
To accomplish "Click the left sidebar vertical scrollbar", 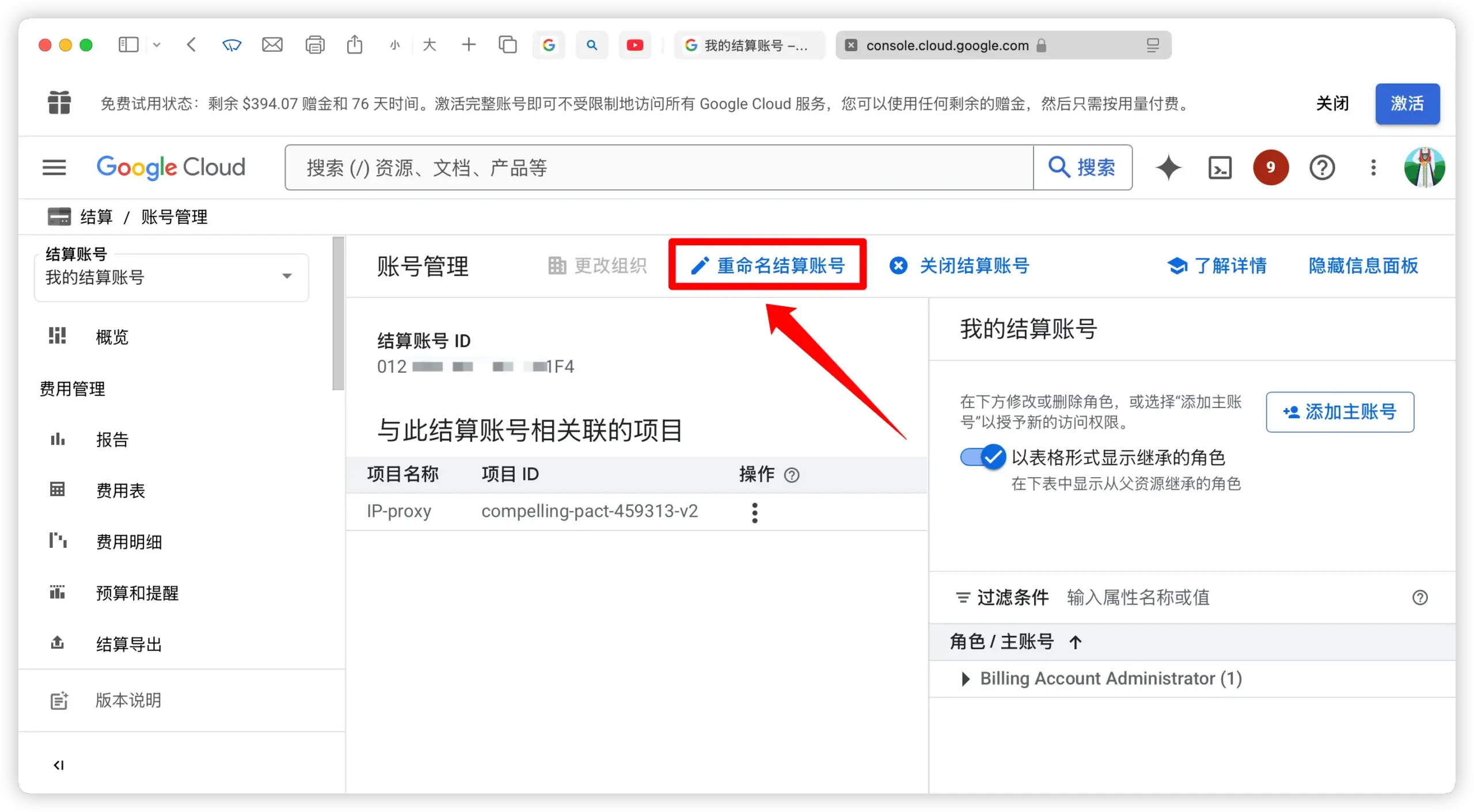I will tap(338, 314).
